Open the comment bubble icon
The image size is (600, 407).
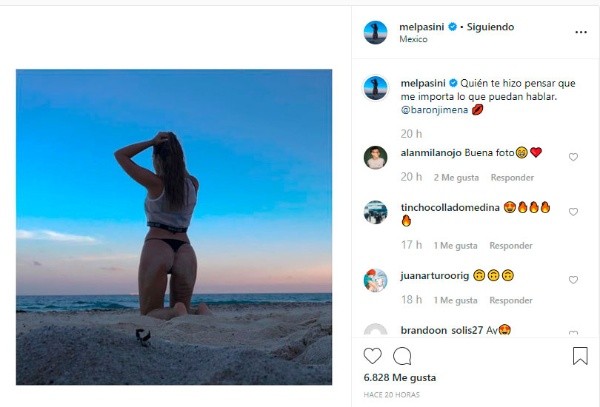[402, 356]
